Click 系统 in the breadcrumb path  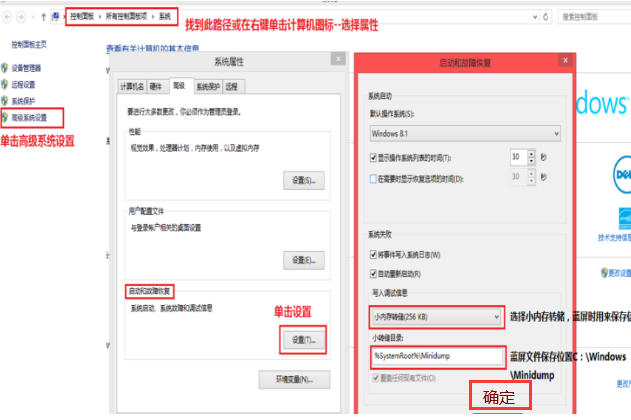(x=165, y=16)
